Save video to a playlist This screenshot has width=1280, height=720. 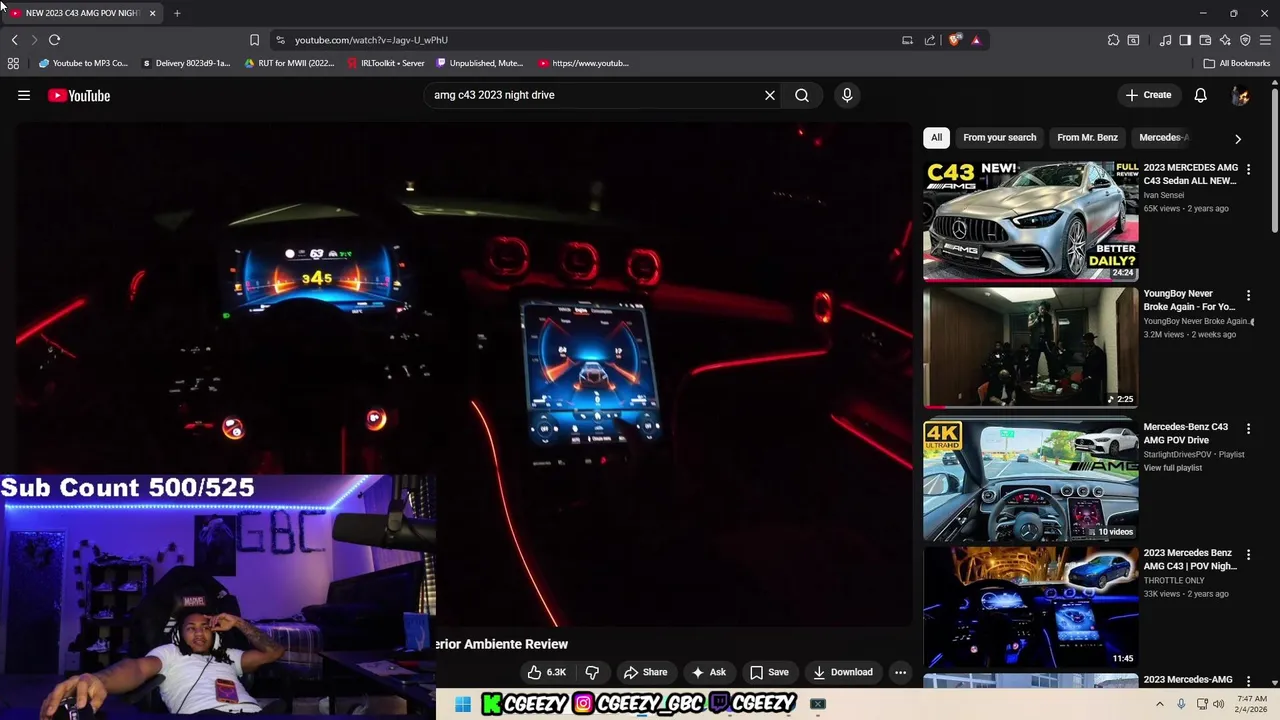click(769, 672)
